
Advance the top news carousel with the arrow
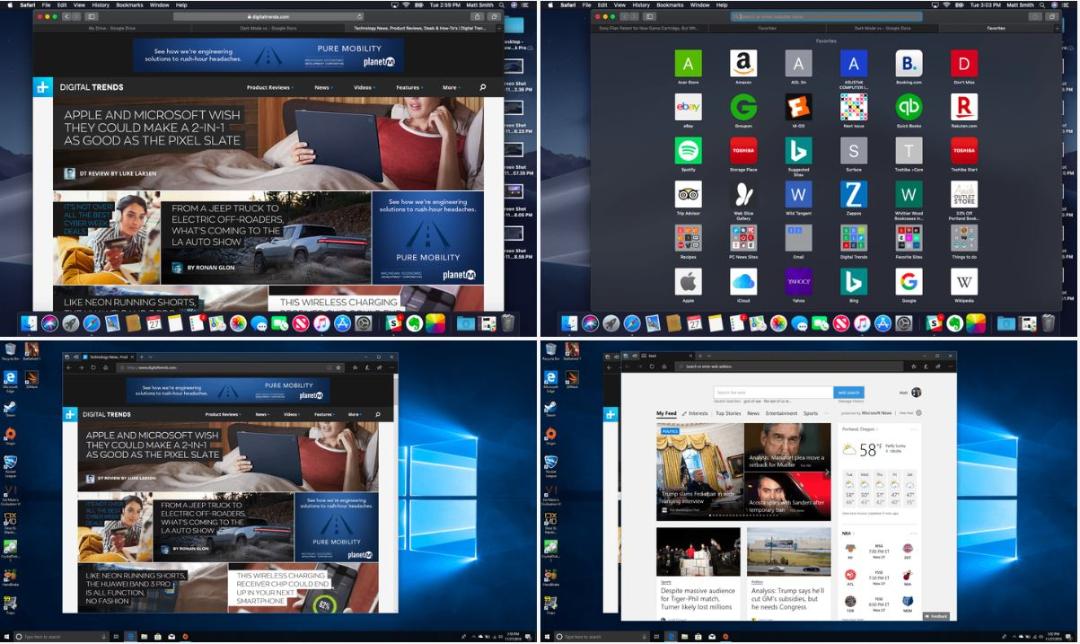[x=827, y=472]
